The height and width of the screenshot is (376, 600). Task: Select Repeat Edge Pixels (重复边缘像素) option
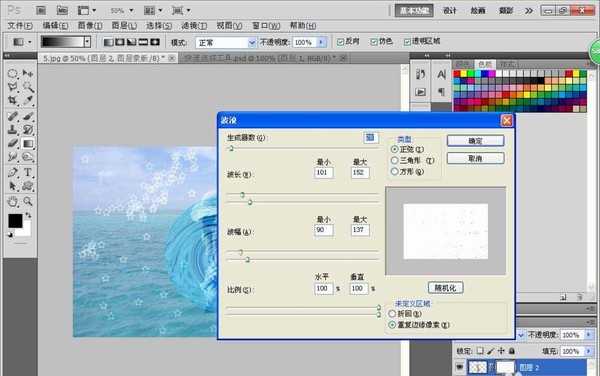click(x=392, y=325)
